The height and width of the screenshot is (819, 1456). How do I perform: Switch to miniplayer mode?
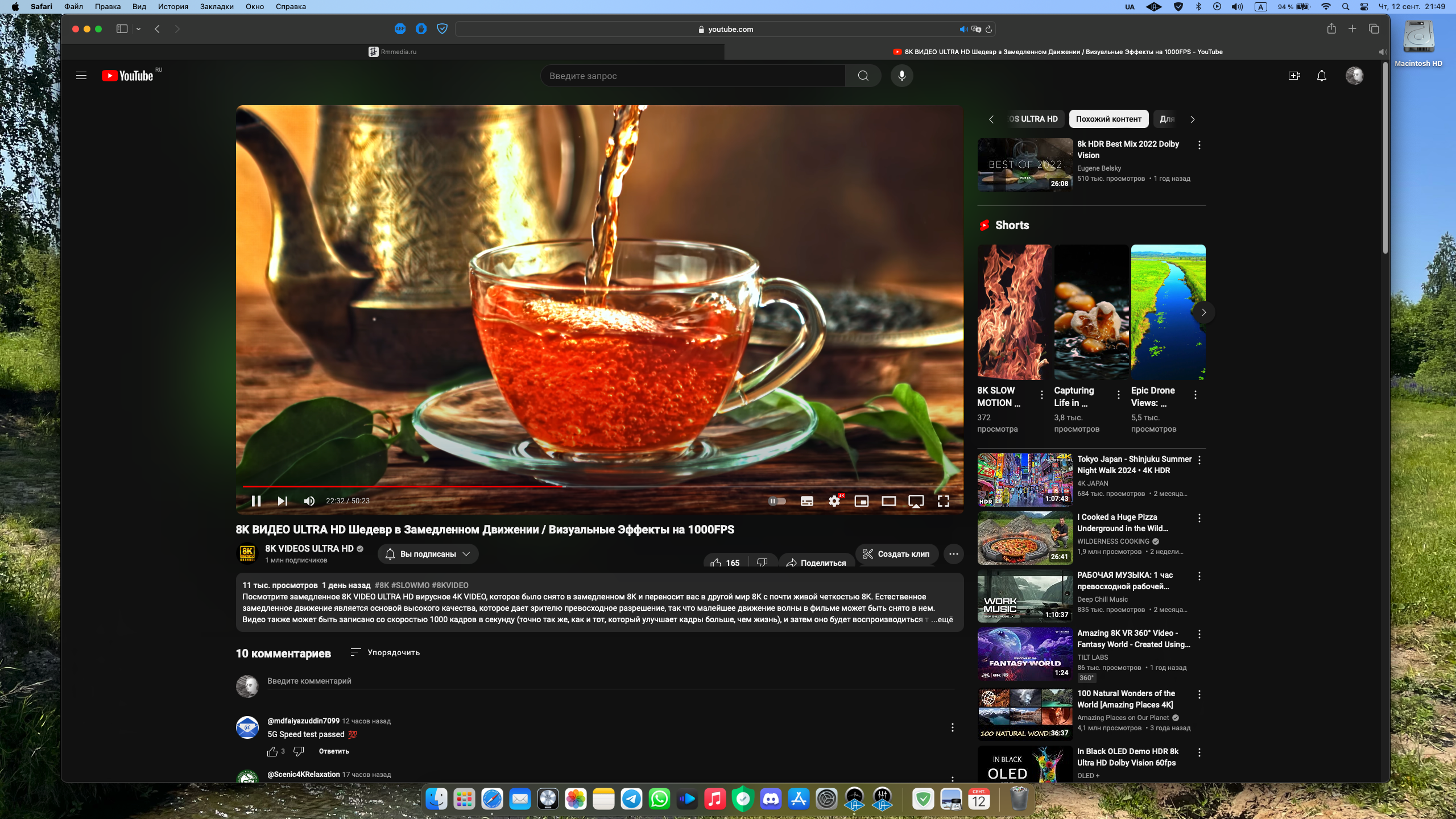click(862, 500)
